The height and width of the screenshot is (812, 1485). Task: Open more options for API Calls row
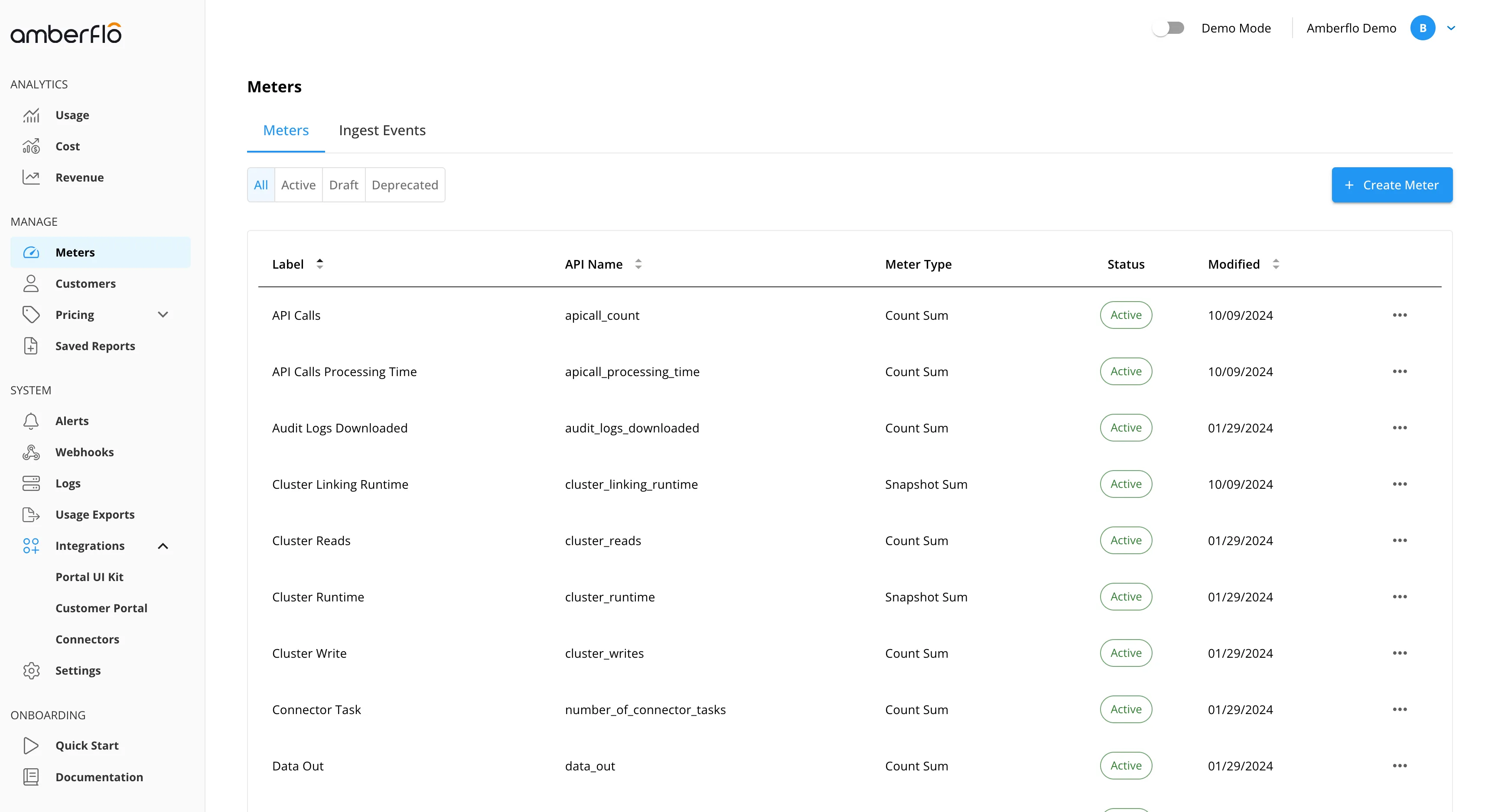coord(1400,315)
